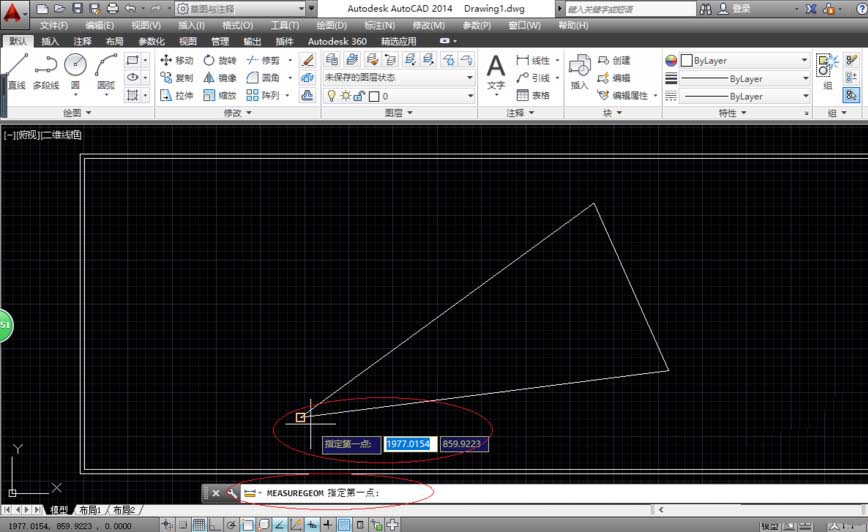Click the Array (阵列) tool
This screenshot has width=868, height=532.
(264, 95)
